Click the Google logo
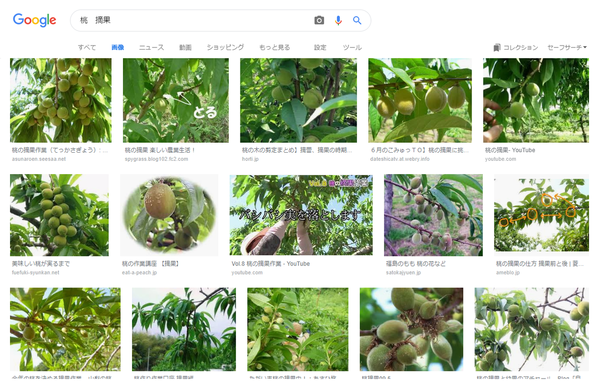 34,20
